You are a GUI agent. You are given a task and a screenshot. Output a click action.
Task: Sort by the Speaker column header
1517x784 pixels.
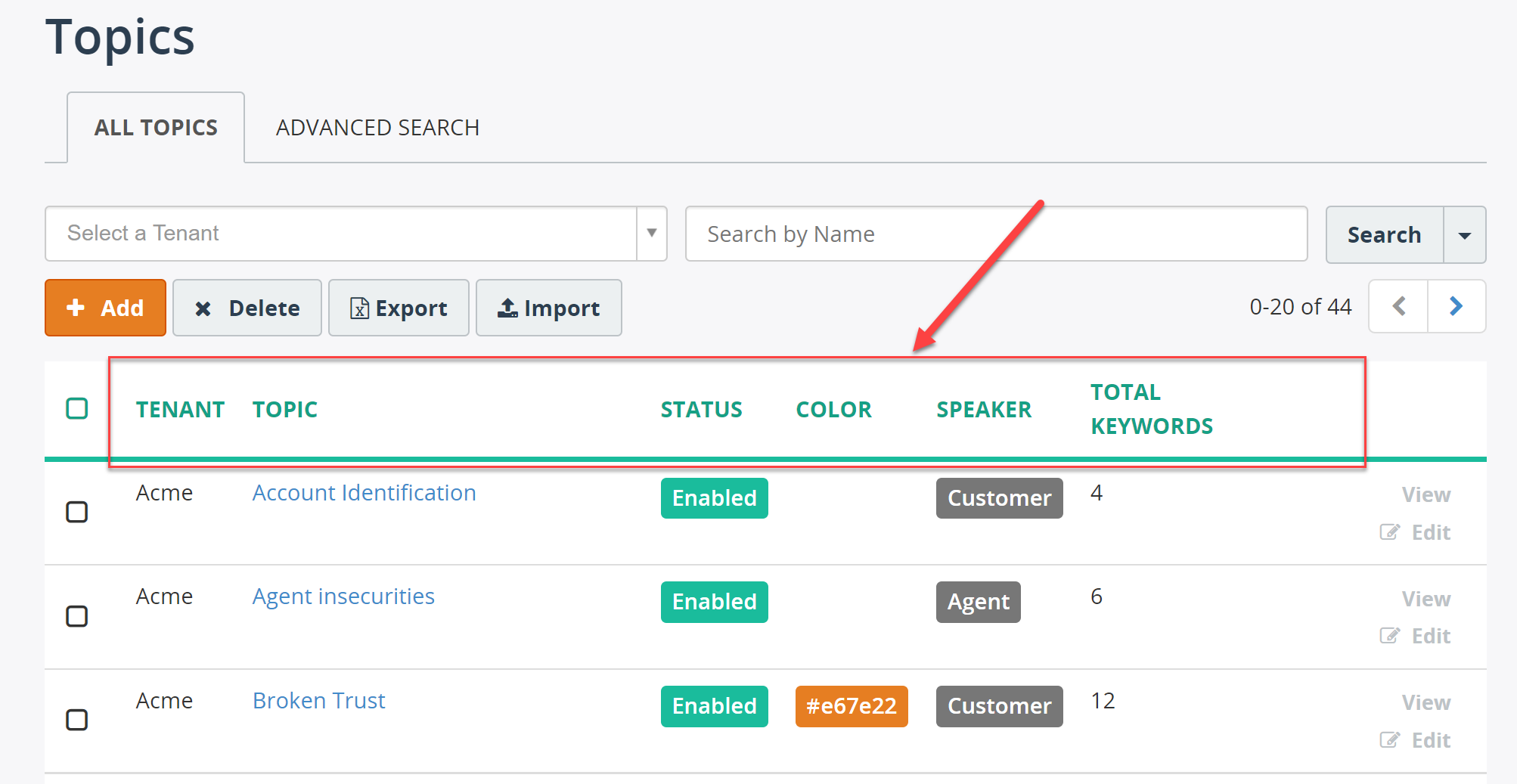[984, 409]
